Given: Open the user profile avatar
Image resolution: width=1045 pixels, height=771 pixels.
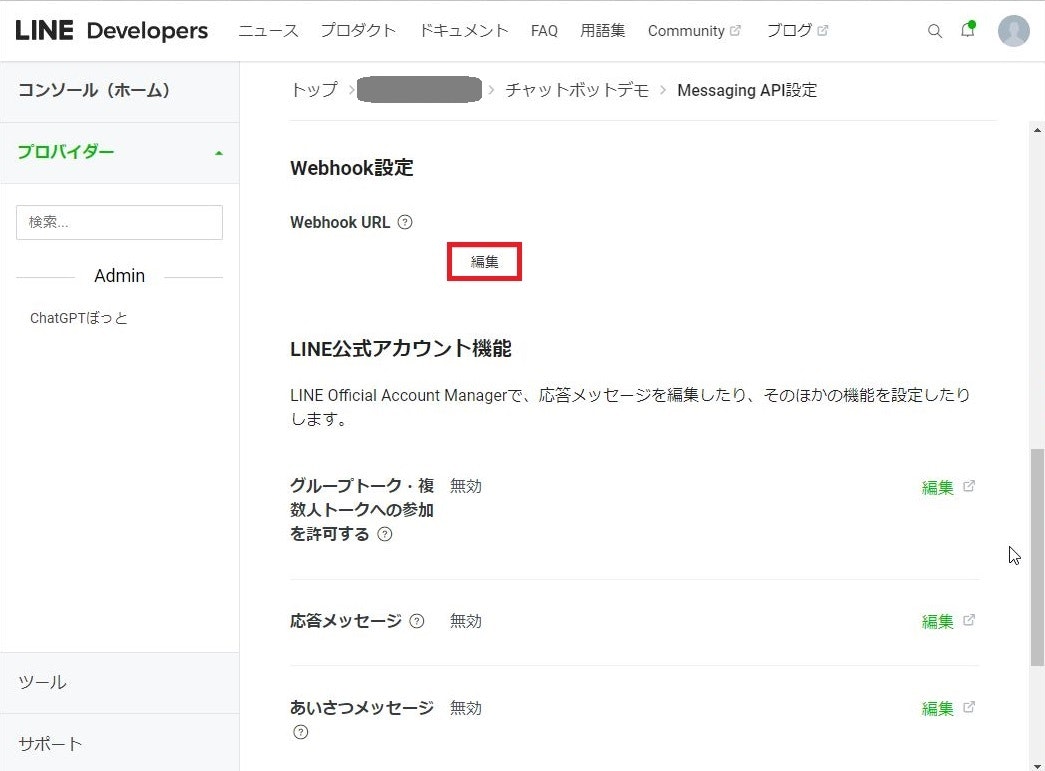Looking at the screenshot, I should coord(1014,31).
